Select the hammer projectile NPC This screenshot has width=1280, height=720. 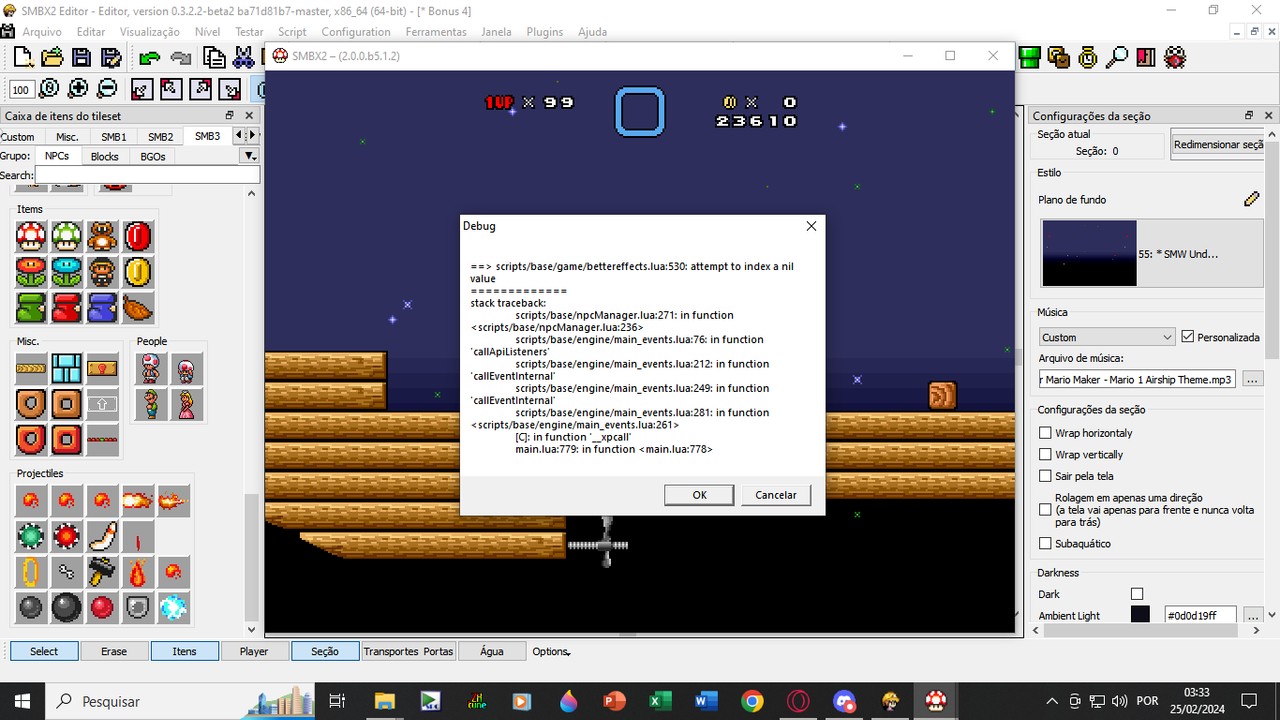point(102,572)
